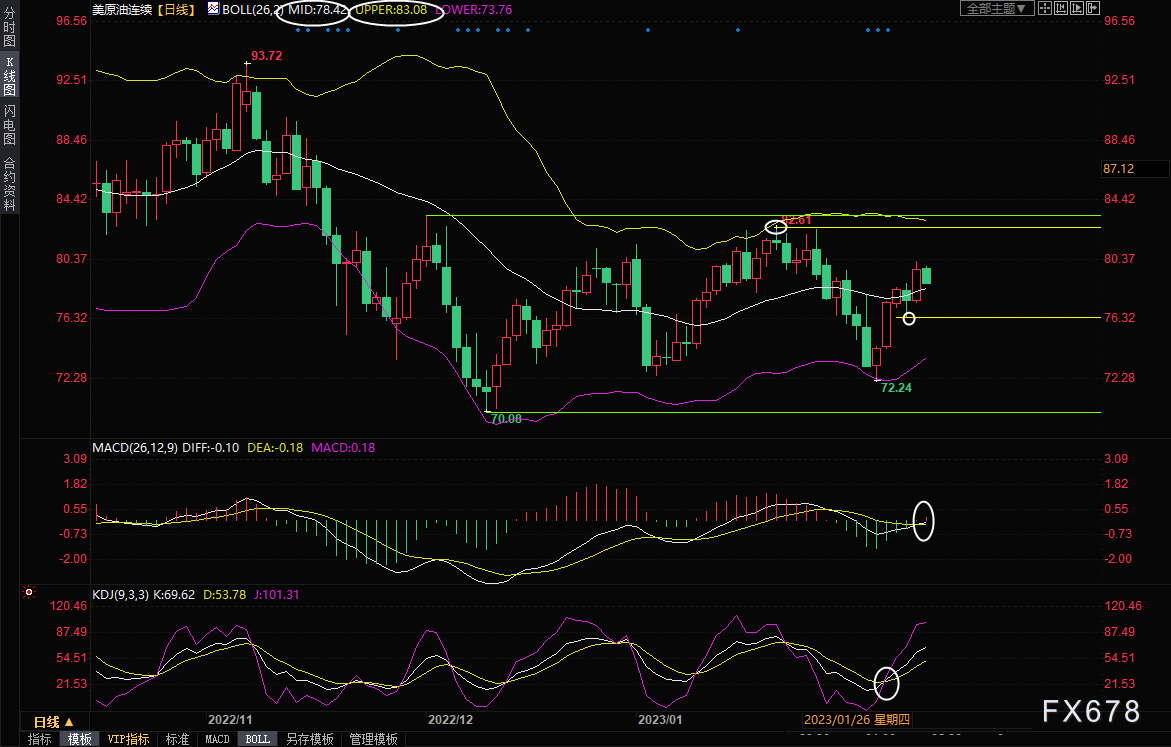Select the 模板 bottom tab
Screen dimensions: 1171x747
click(79, 739)
